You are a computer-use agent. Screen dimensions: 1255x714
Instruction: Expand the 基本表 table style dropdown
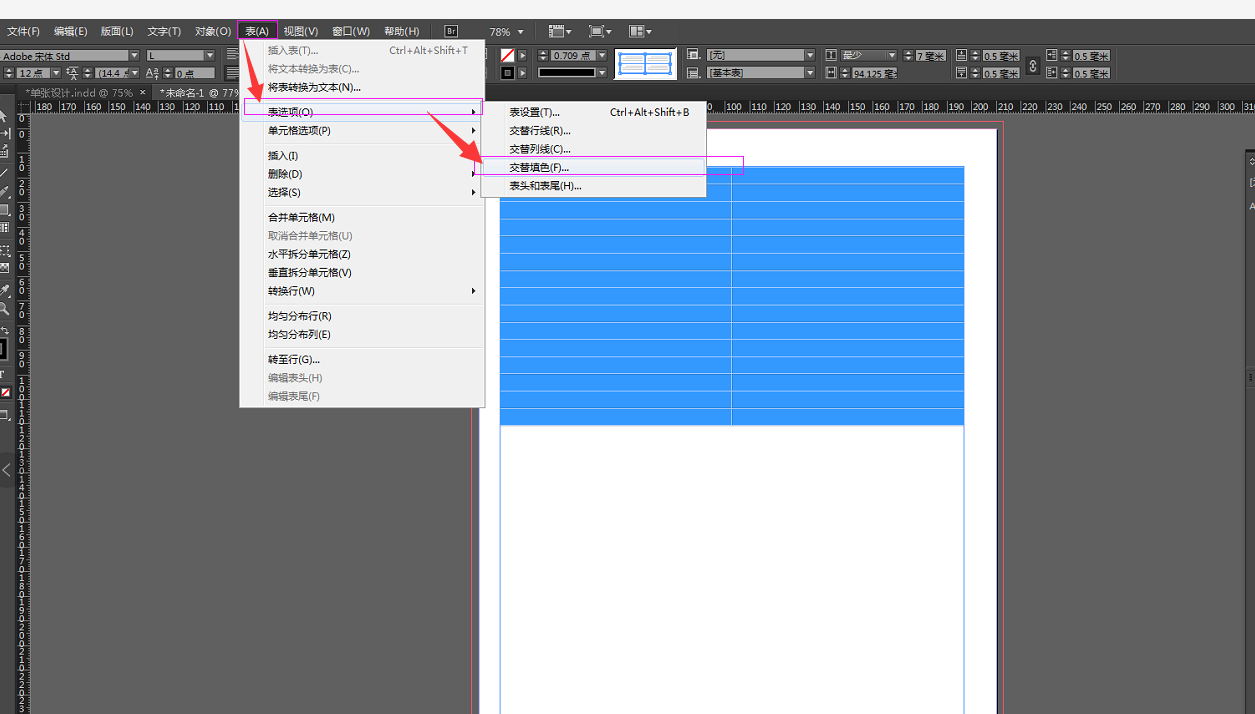tap(810, 73)
